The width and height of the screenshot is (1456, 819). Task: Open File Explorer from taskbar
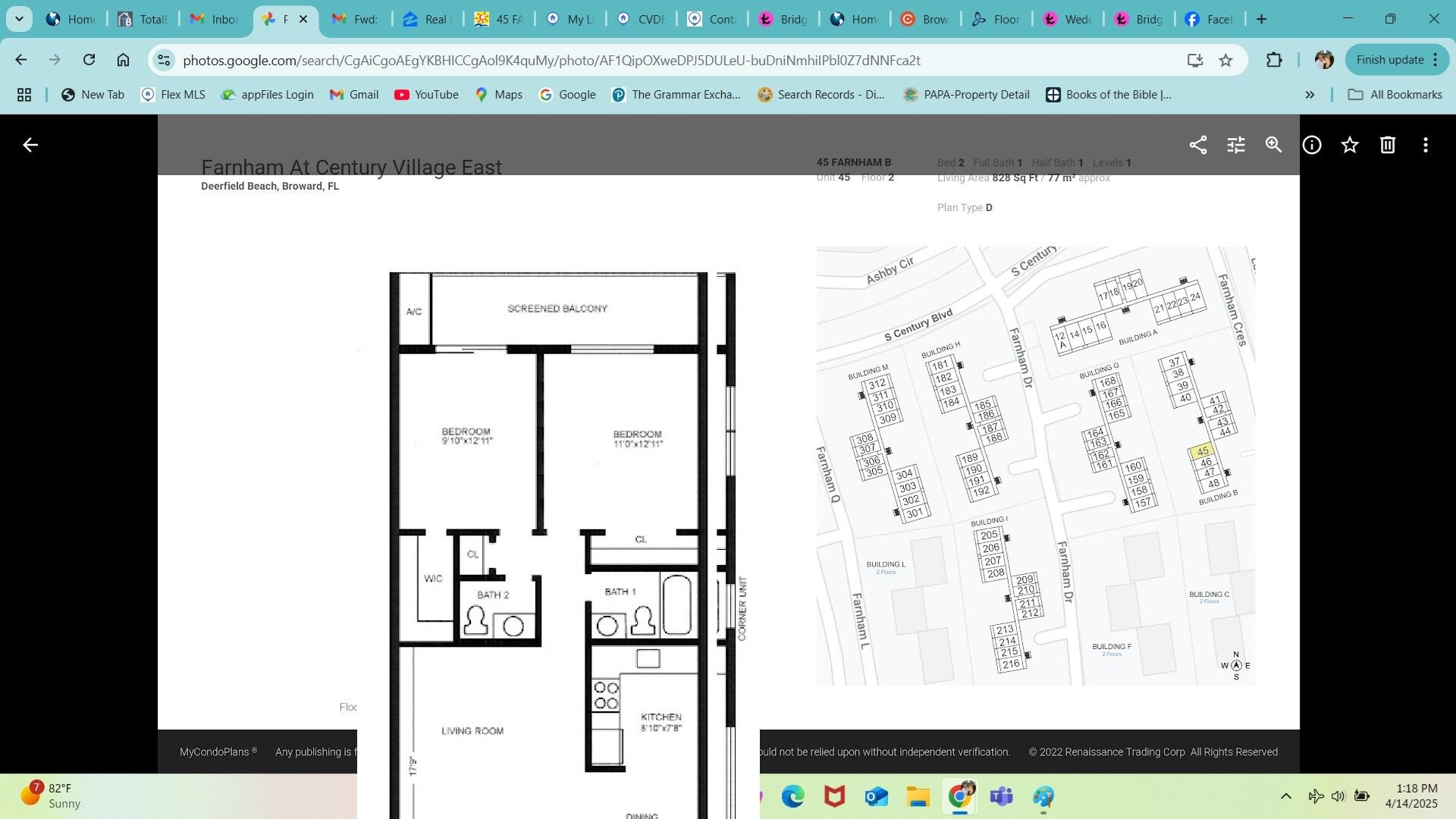coord(918,796)
